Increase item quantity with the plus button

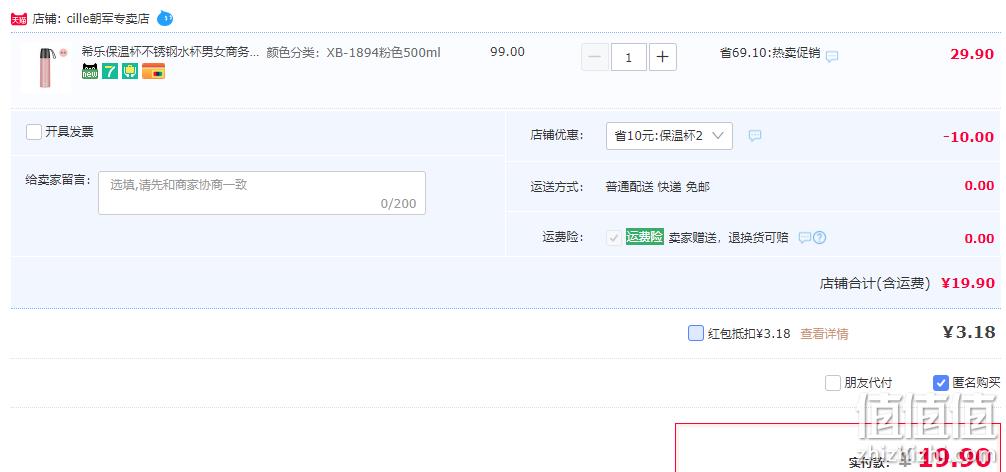(x=663, y=57)
